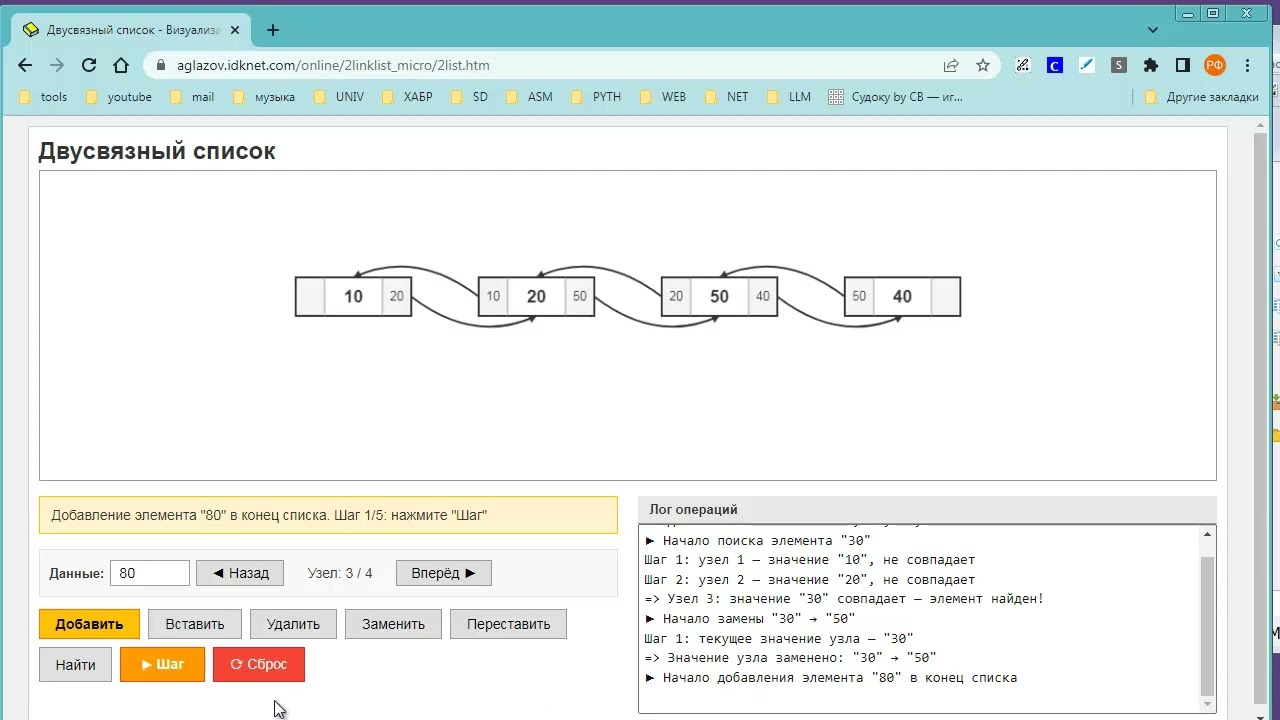Click the yellow status message about element 80
This screenshot has width=1280, height=720.
click(x=328, y=515)
